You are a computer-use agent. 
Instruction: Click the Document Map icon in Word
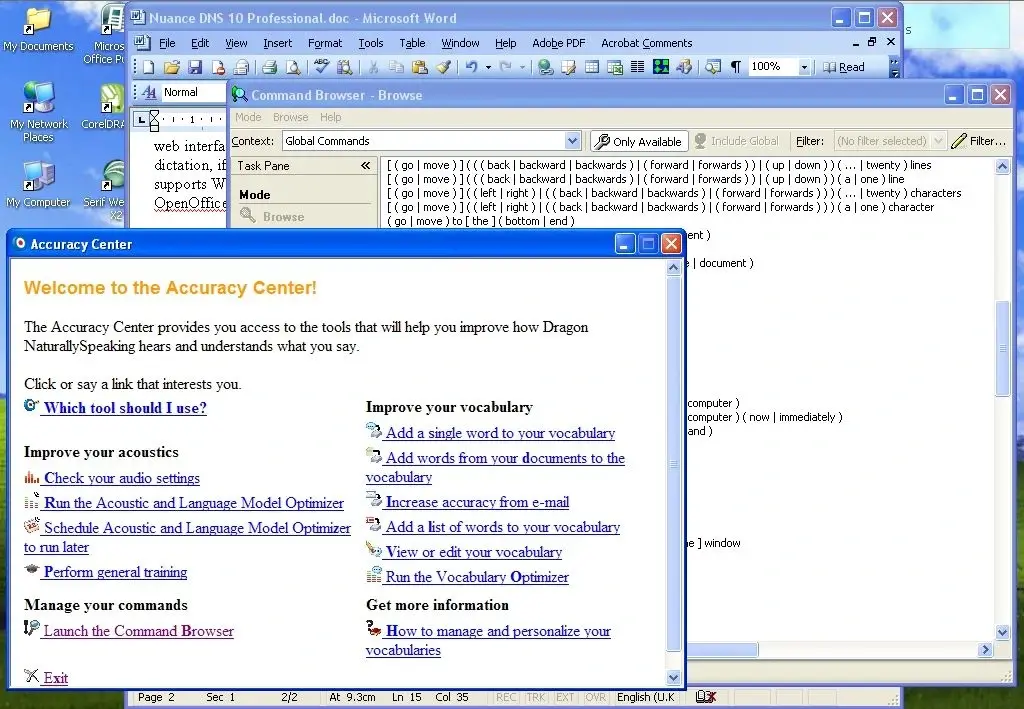tap(713, 67)
